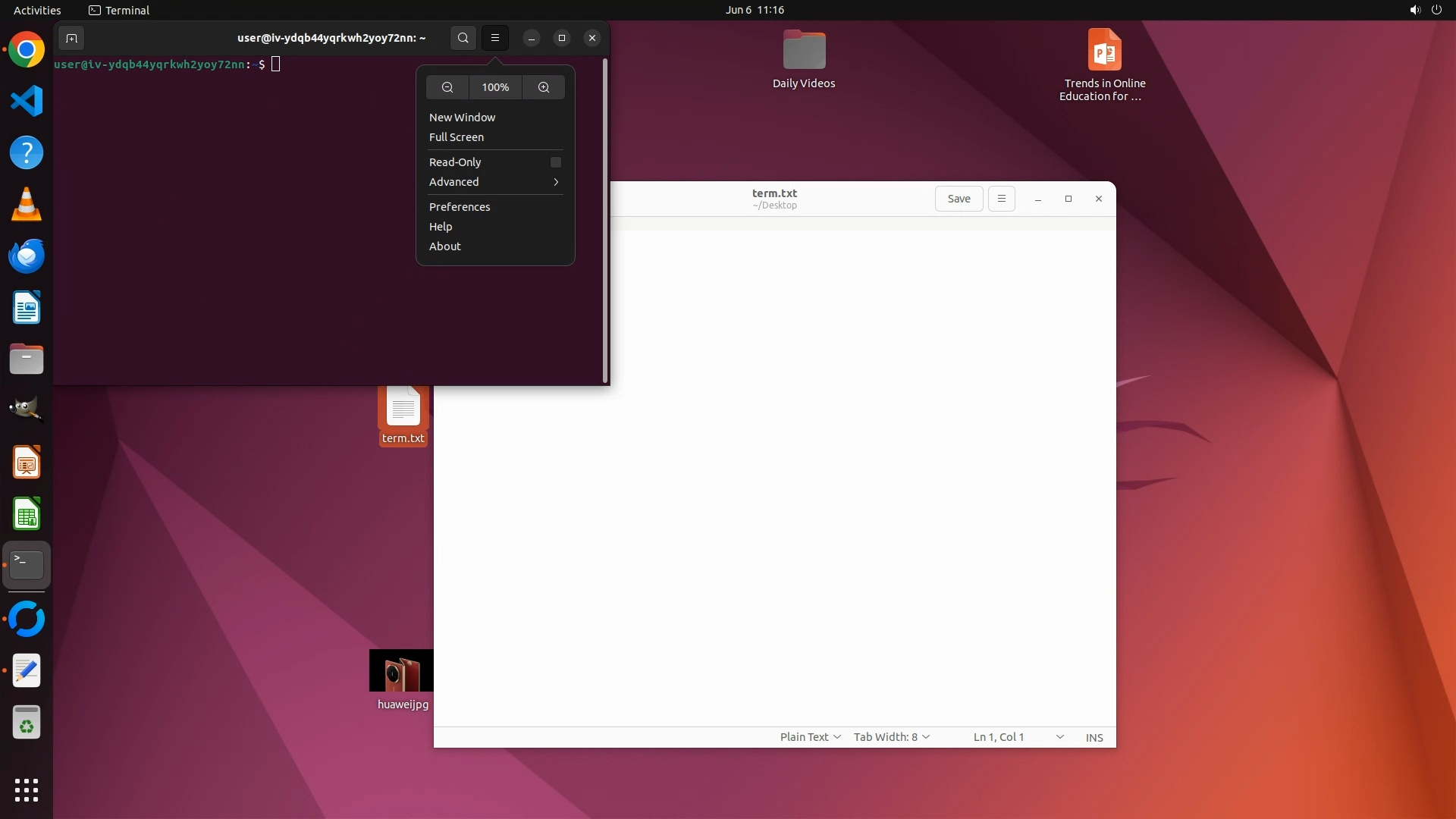Click the terminal vertical scrollbar
Screen dimensions: 1456x819
coord(604,220)
